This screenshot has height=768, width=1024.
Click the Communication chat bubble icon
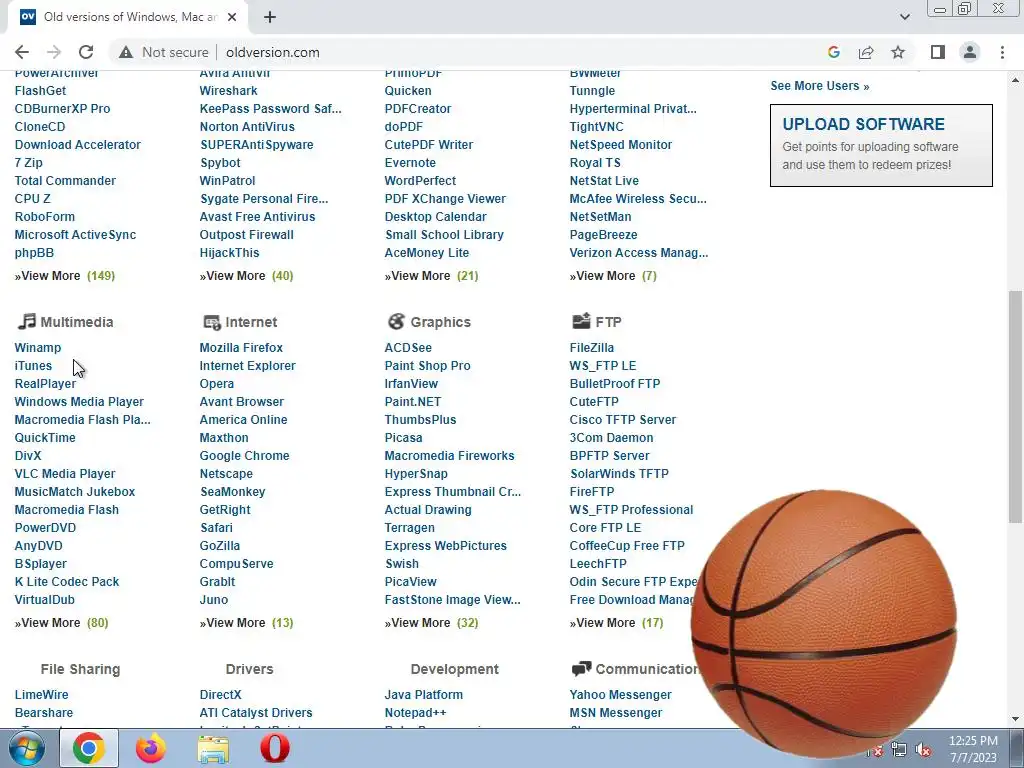581,668
